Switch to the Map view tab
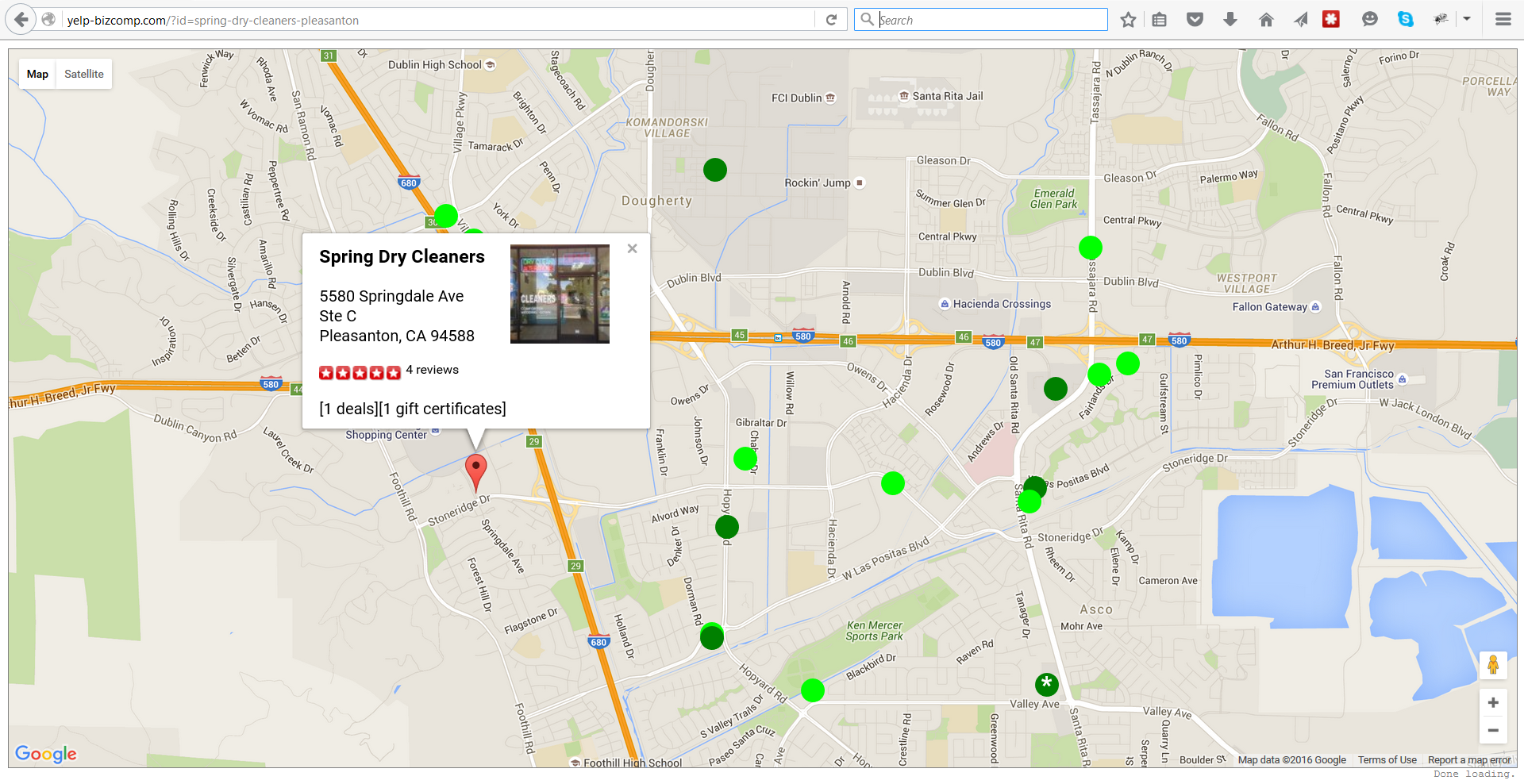The height and width of the screenshot is (784, 1524). point(37,74)
